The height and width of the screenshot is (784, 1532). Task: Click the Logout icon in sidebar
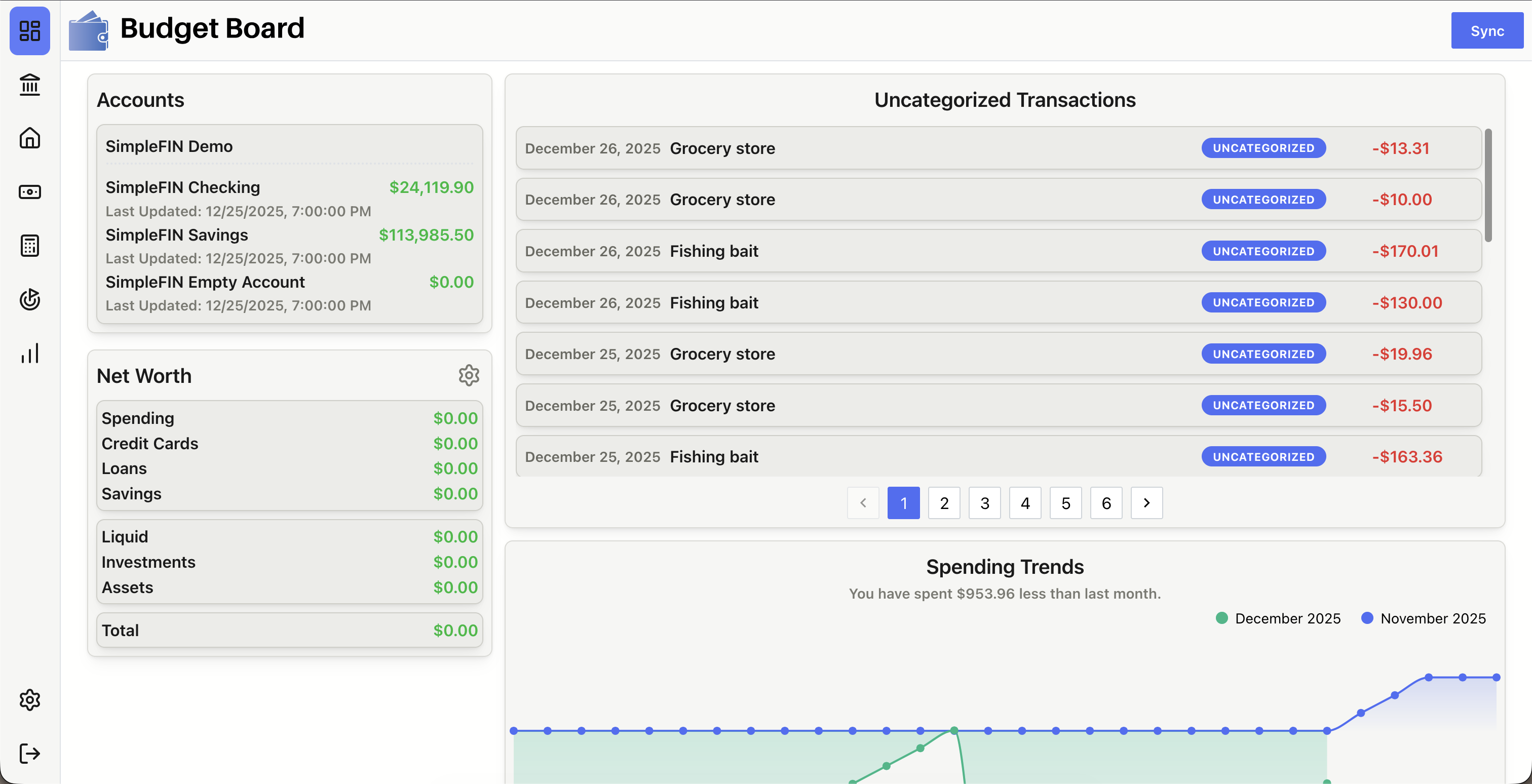click(x=30, y=753)
